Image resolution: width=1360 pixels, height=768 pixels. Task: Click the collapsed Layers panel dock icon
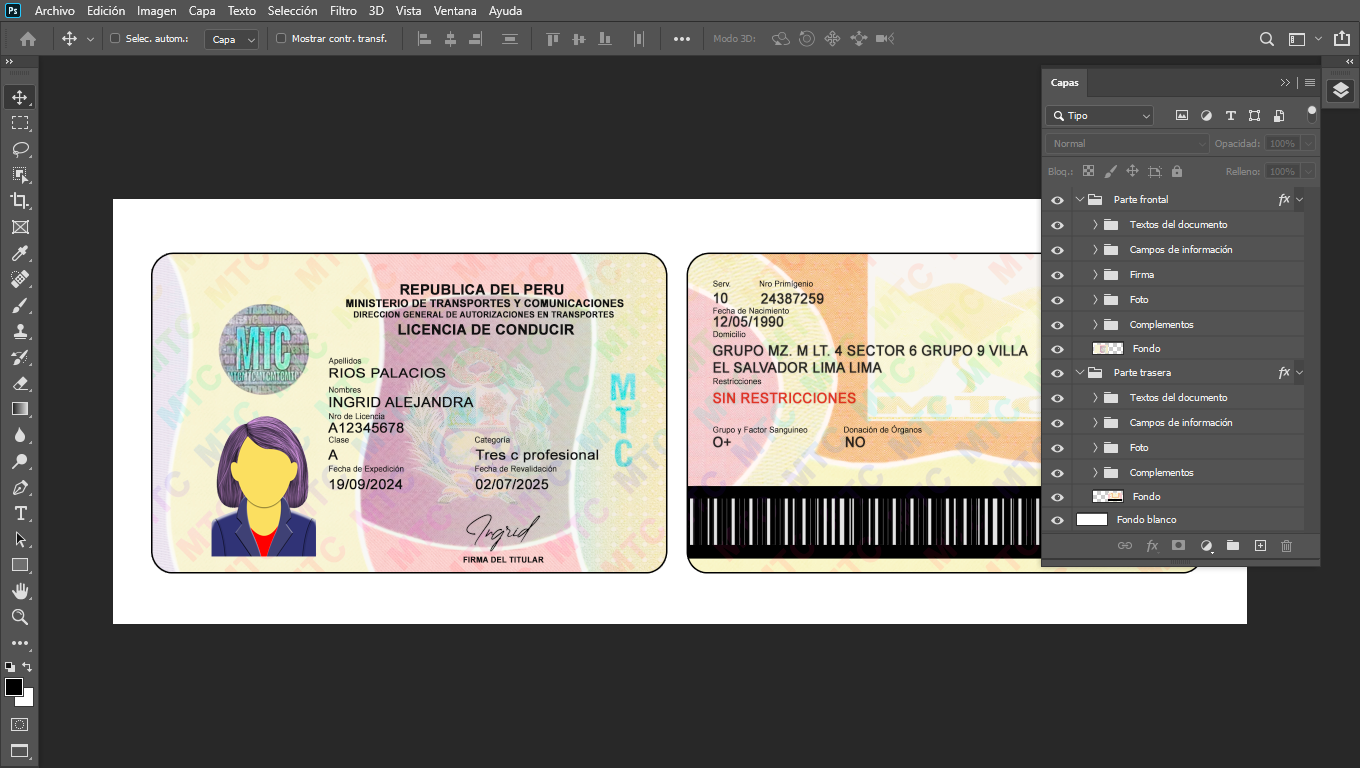click(x=1341, y=91)
